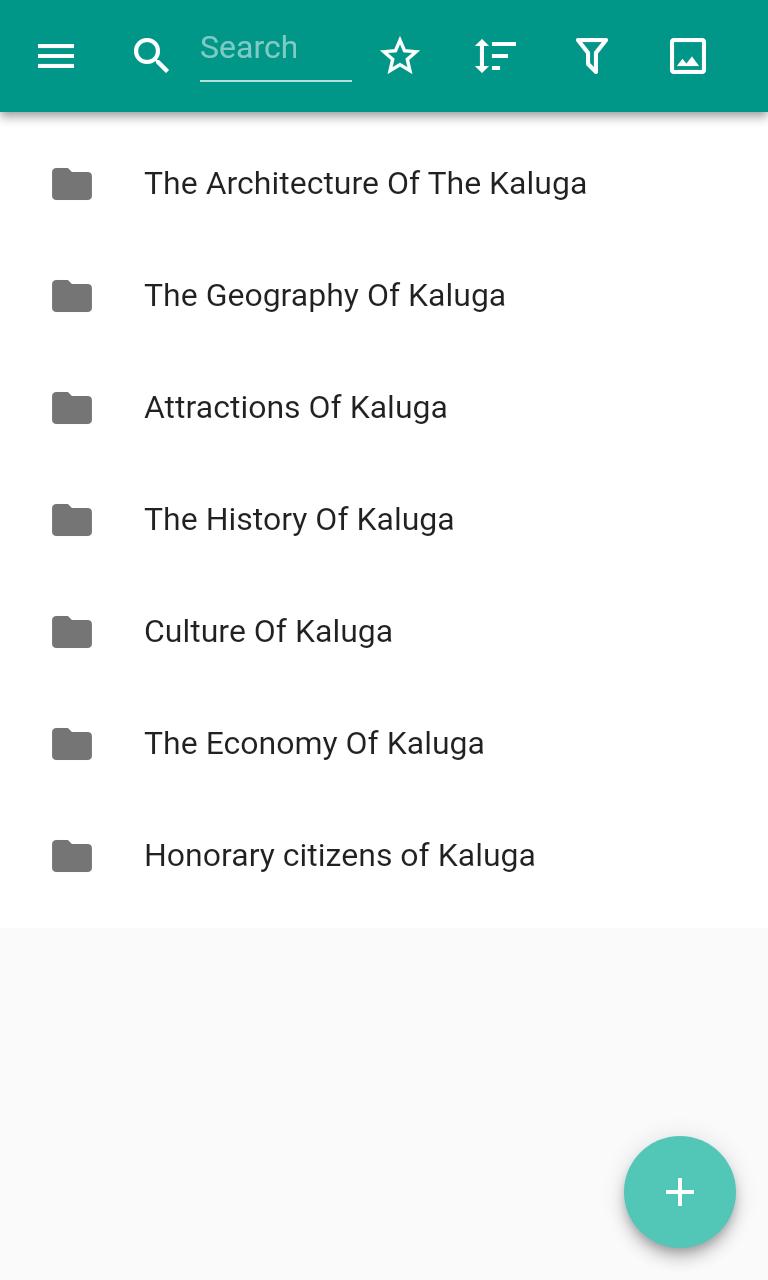Open the hamburger navigation menu
Viewport: 768px width, 1280px height.
pyautogui.click(x=56, y=56)
